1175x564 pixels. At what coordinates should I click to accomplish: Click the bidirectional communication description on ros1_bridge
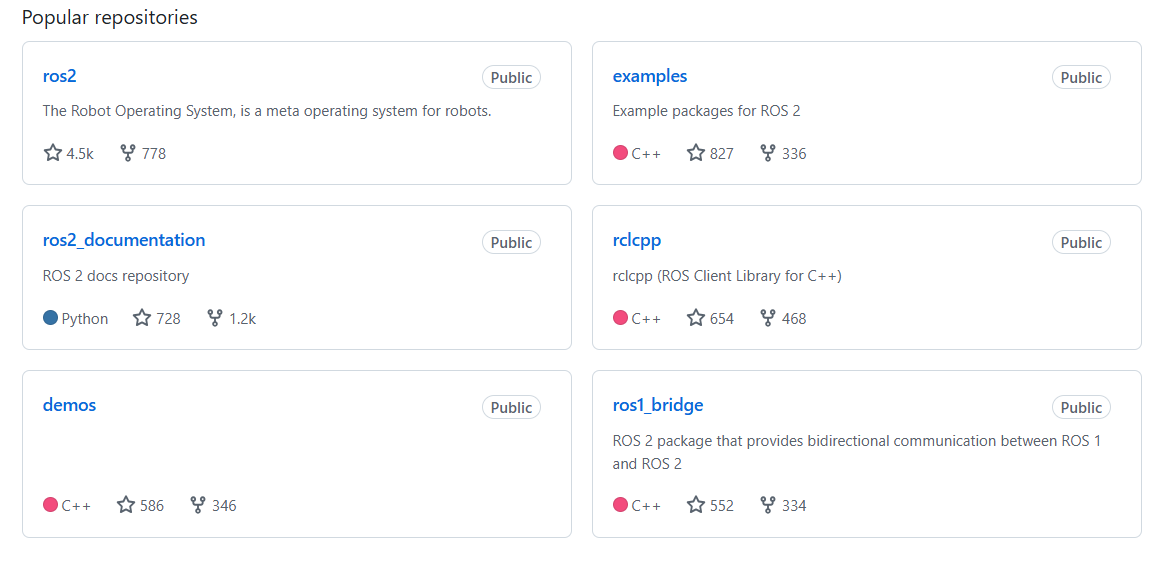click(857, 452)
